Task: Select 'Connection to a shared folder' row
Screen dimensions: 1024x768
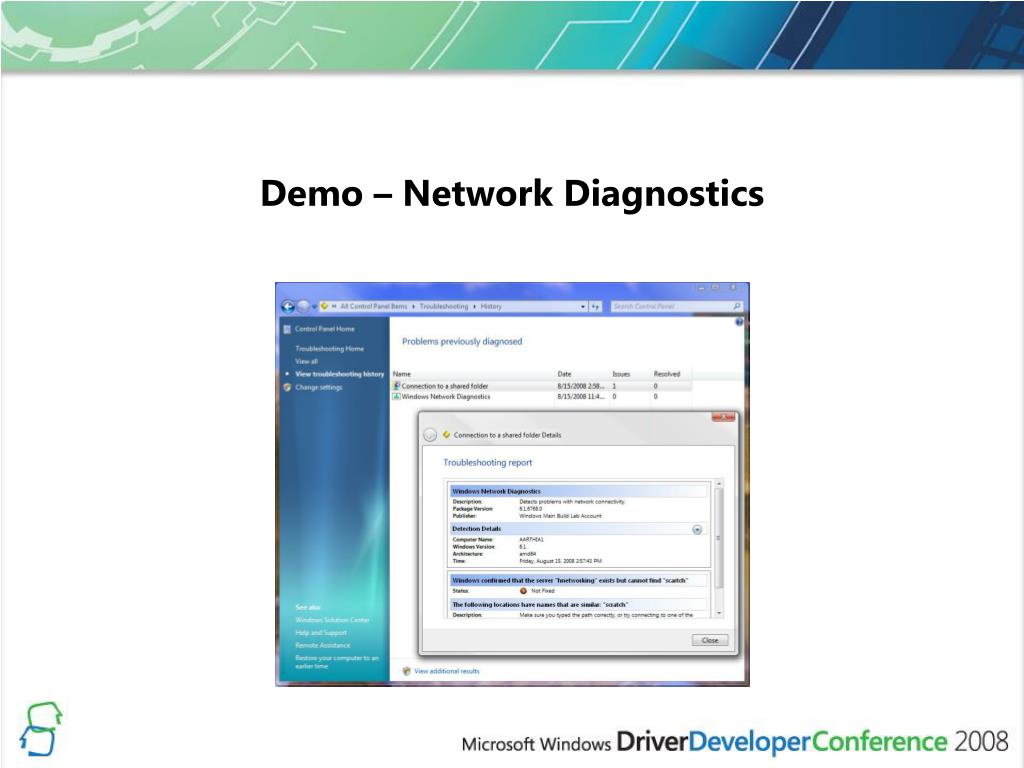Action: click(x=541, y=386)
